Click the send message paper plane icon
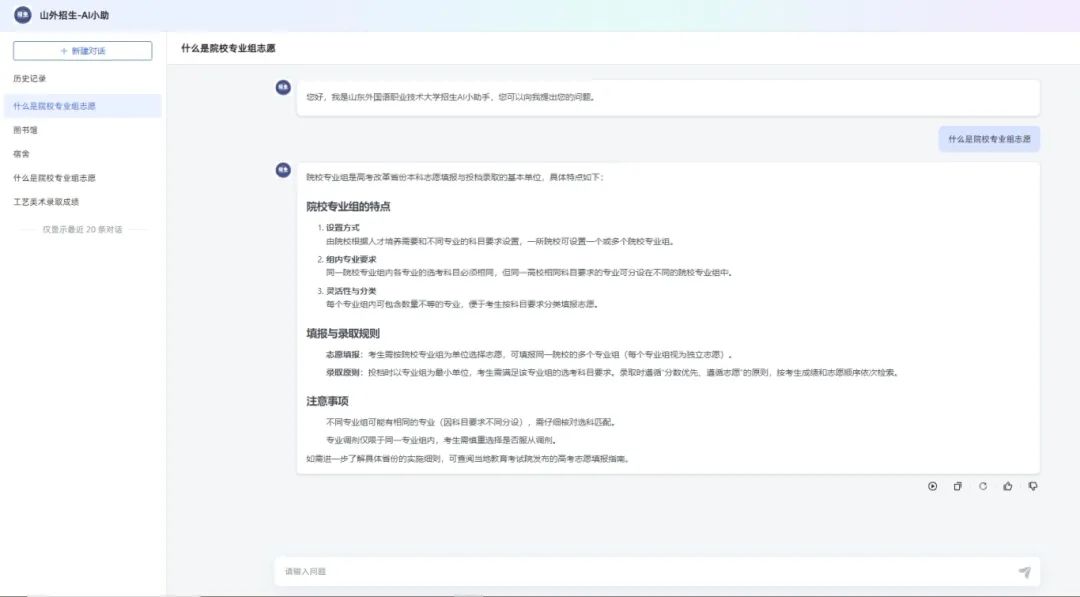Image resolution: width=1080 pixels, height=597 pixels. pos(1024,572)
